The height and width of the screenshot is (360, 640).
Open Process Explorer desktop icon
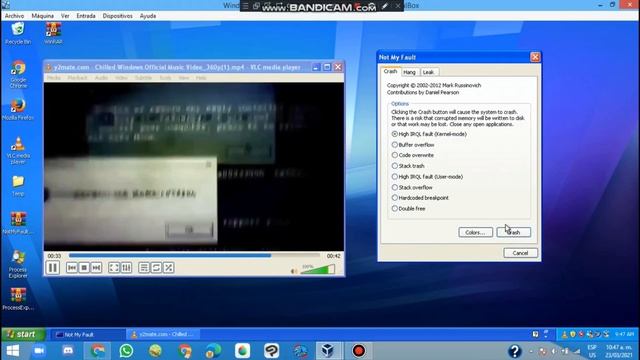[x=18, y=264]
